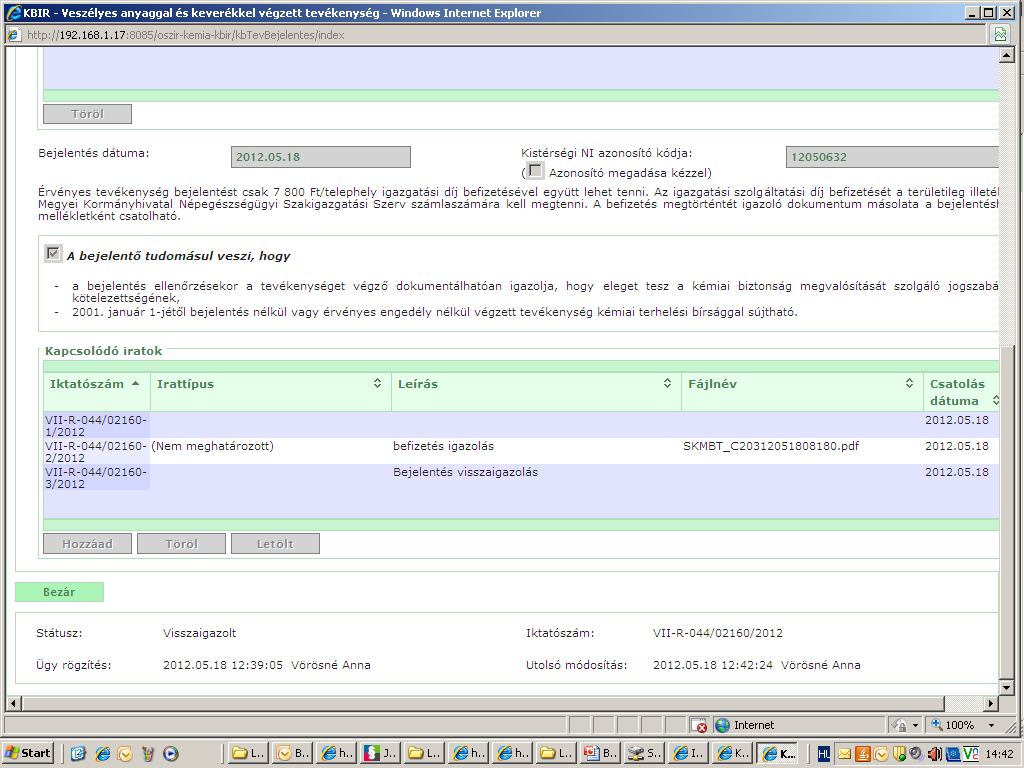
Task: Click vertical scrollbar up arrow
Action: click(x=1006, y=56)
